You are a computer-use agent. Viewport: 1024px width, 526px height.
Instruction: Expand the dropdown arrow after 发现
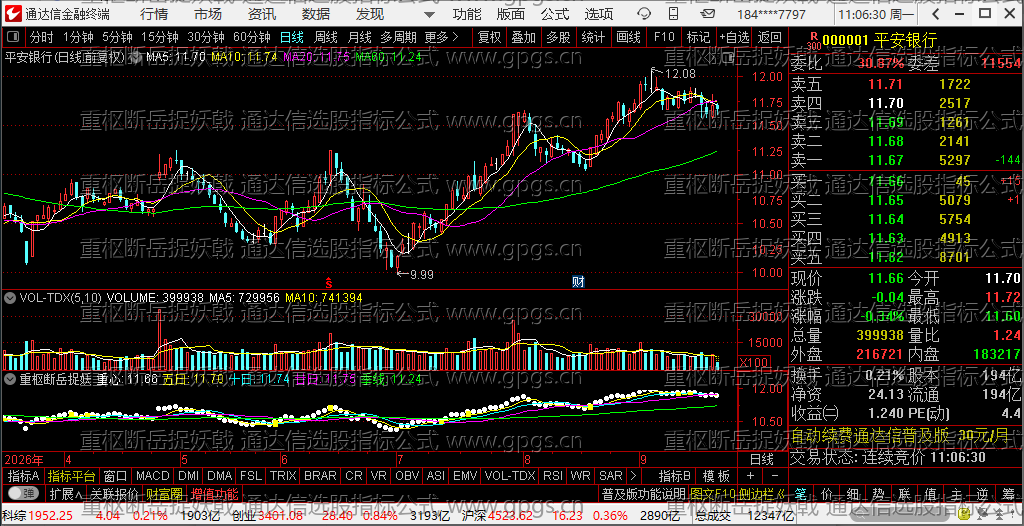[x=428, y=14]
